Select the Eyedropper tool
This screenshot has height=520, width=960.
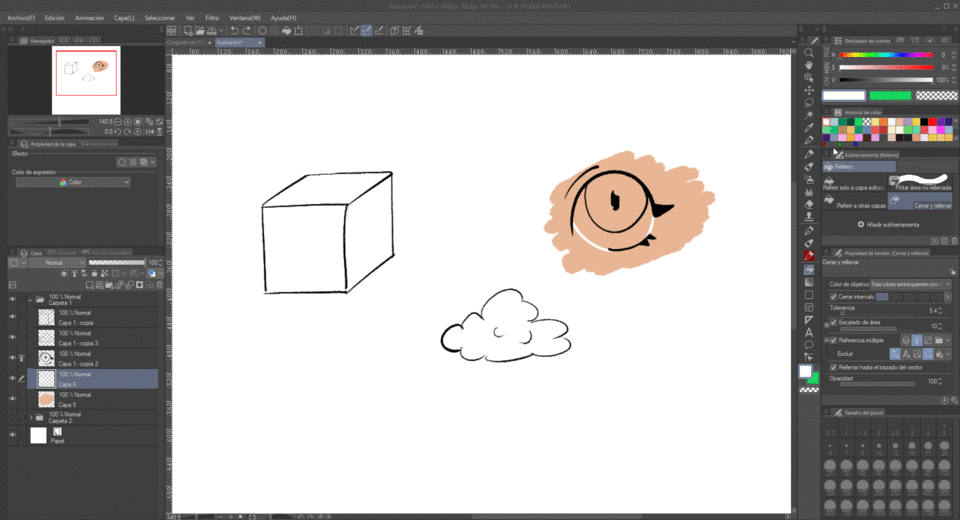pos(809,128)
